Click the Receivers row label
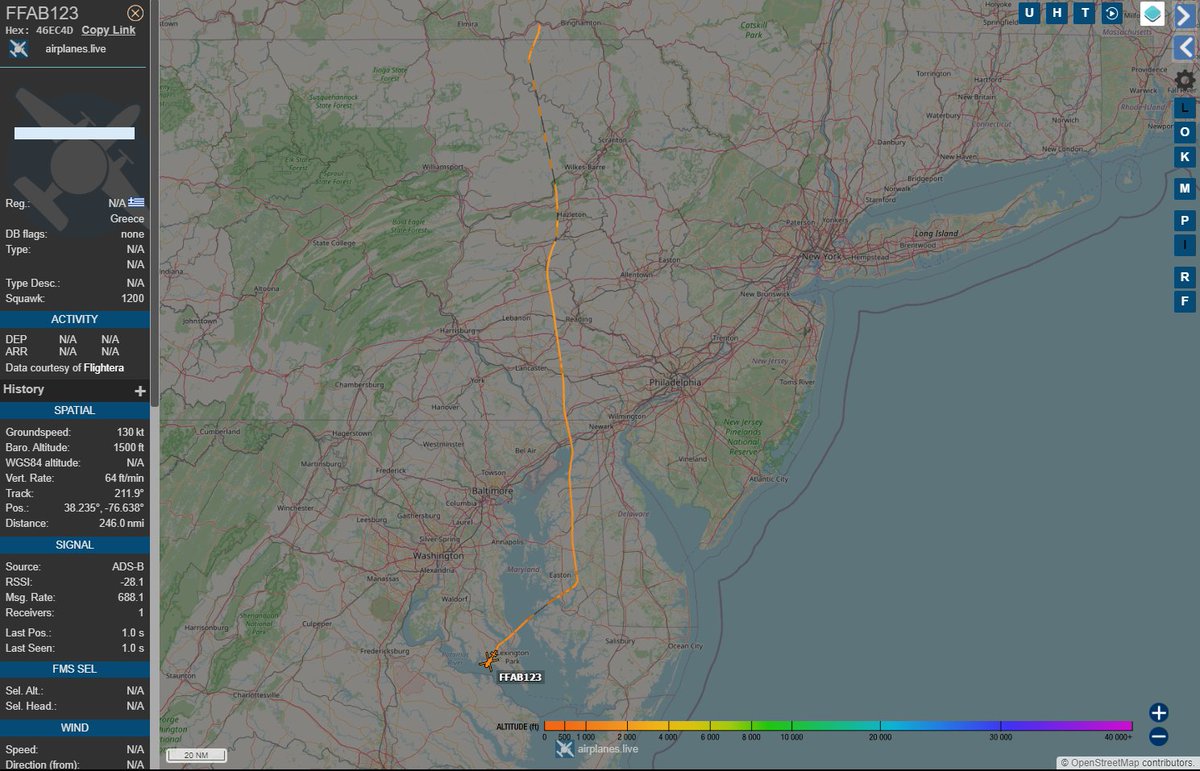The width and height of the screenshot is (1200, 771). click(x=29, y=612)
